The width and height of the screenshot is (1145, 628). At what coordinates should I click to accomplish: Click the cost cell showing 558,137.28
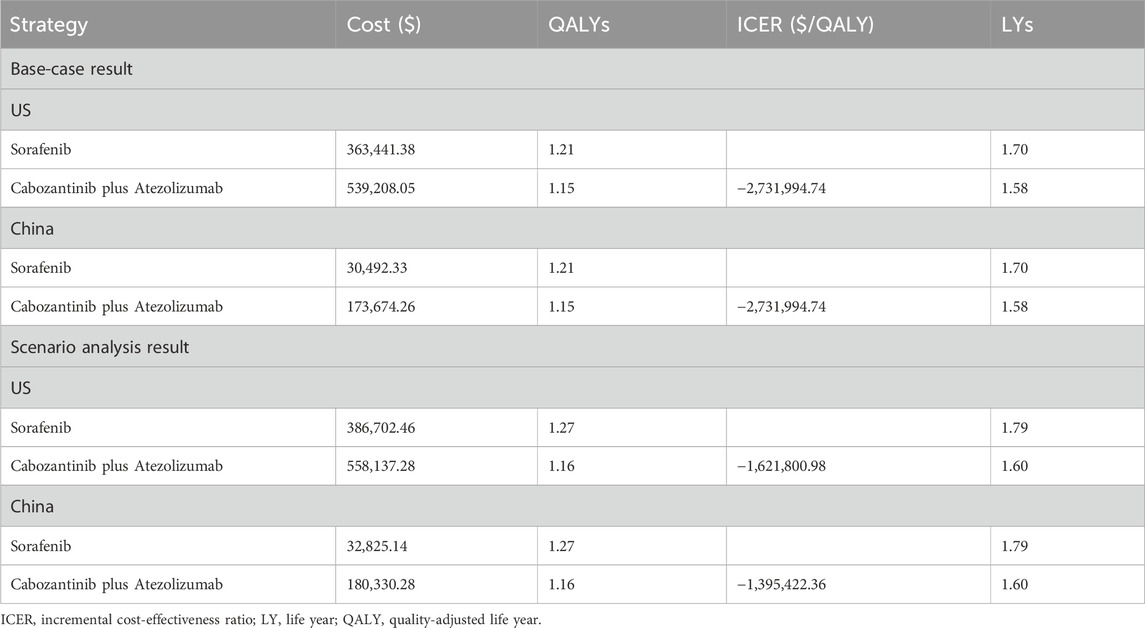tap(395, 466)
